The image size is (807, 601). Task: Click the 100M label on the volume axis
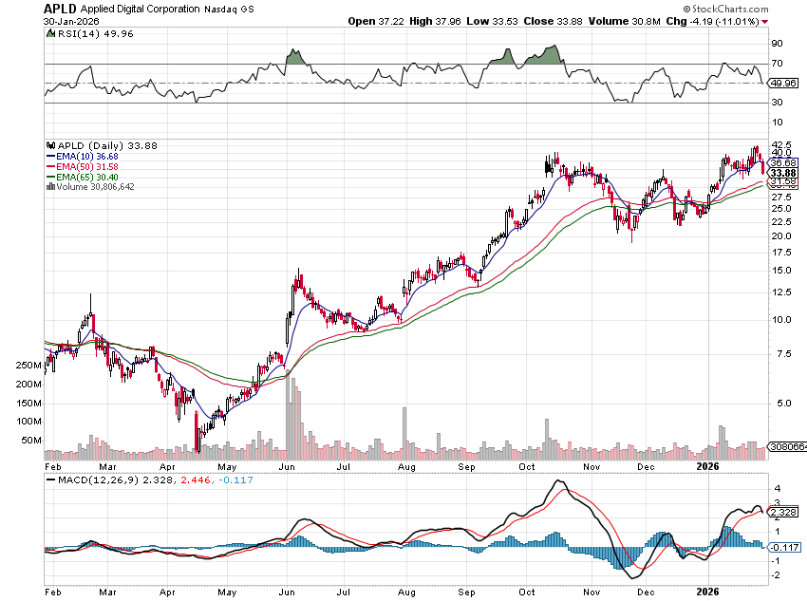tap(29, 422)
